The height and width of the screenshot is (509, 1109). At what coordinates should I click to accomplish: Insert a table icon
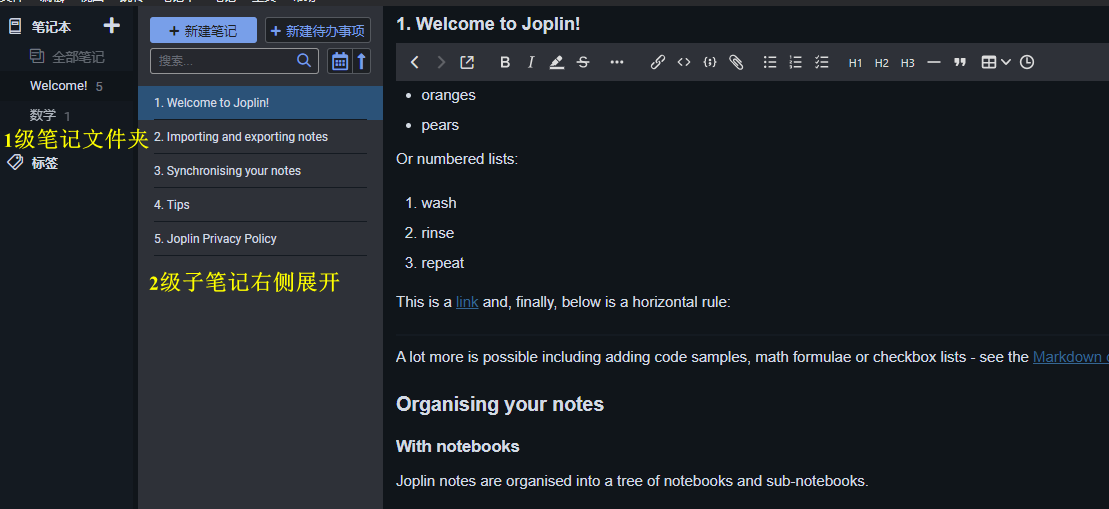click(989, 62)
